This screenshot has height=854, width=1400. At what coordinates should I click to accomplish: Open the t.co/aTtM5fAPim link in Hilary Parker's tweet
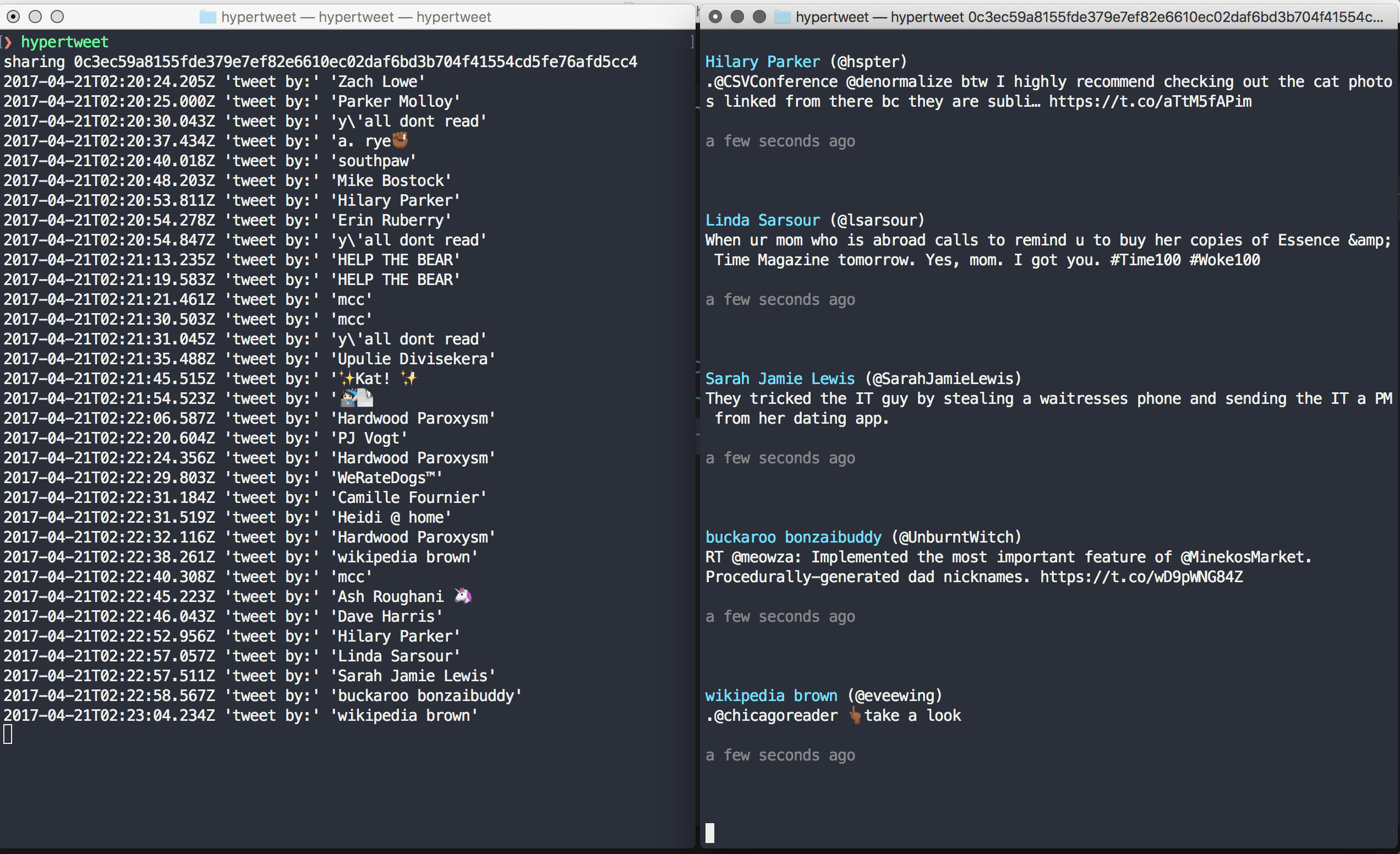1150,101
